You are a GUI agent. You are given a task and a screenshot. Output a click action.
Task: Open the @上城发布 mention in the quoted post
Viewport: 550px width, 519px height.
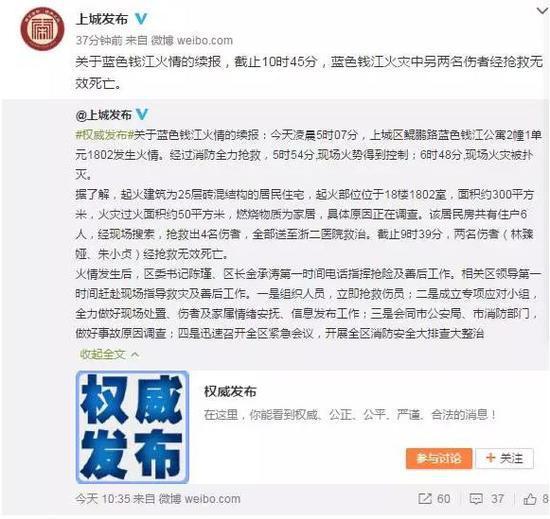pos(103,115)
